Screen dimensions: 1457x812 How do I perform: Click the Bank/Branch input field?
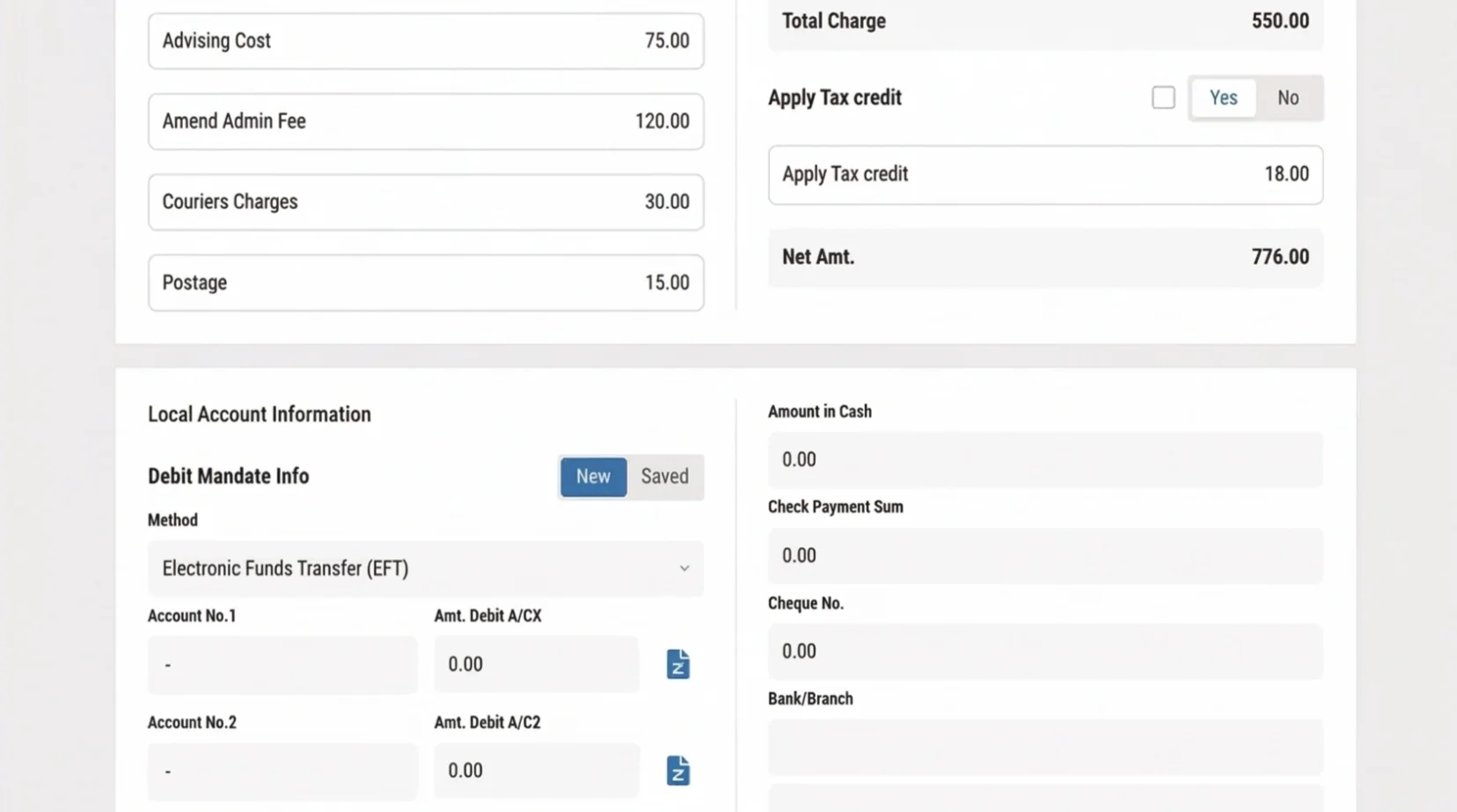[1045, 747]
